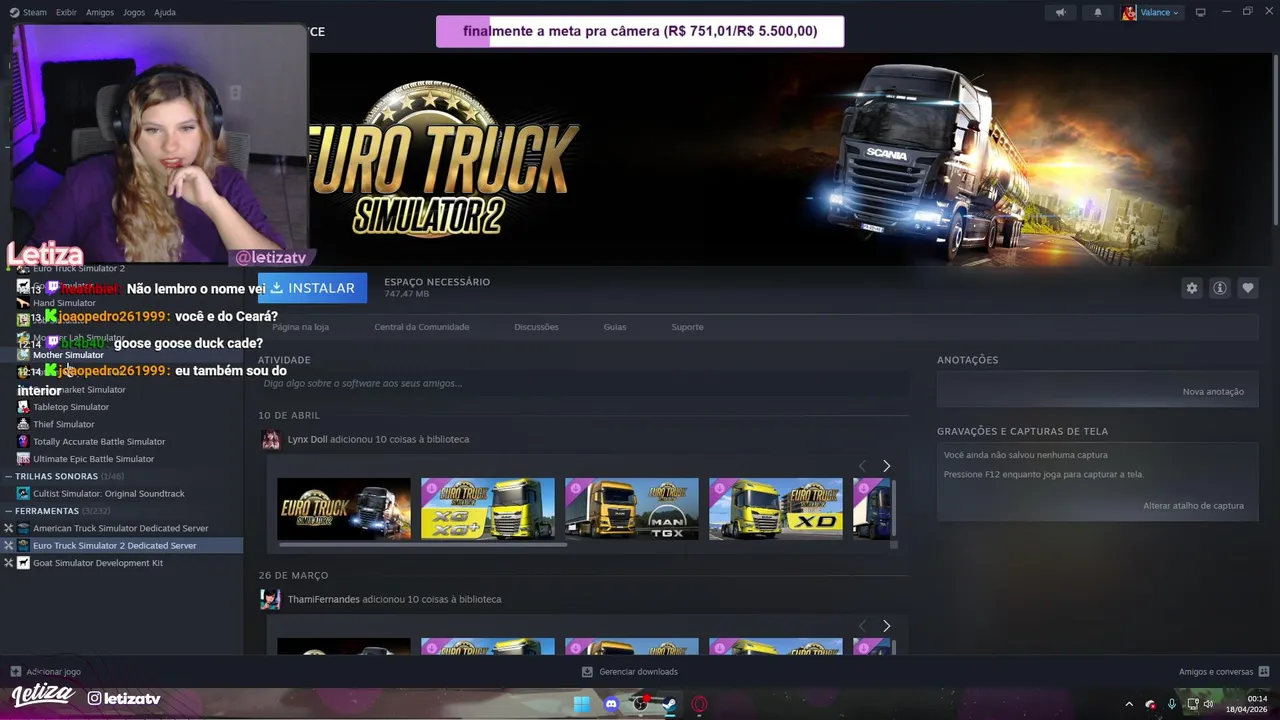This screenshot has height=720, width=1280.
Task: Open the Steam announcements megaphone icon
Action: [1061, 12]
